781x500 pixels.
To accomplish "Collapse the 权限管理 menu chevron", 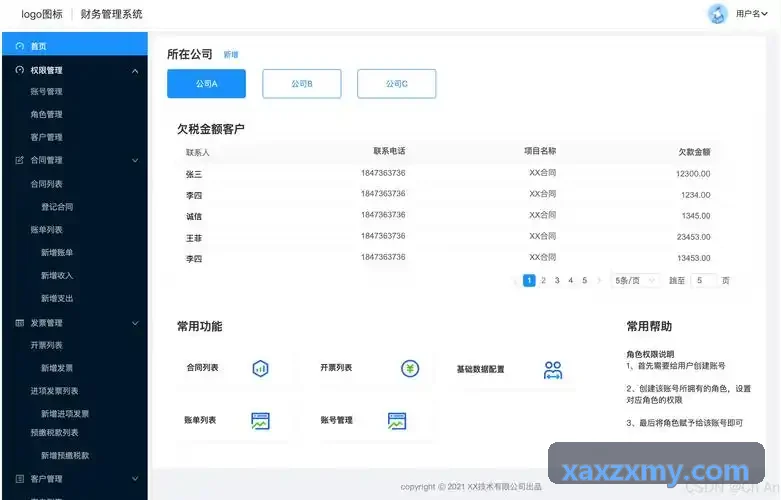I will point(135,71).
